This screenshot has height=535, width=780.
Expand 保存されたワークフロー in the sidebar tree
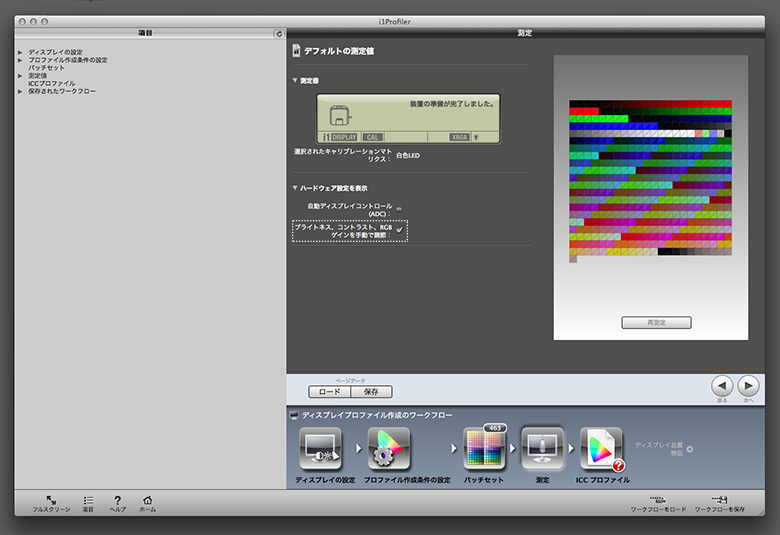pyautogui.click(x=20, y=92)
